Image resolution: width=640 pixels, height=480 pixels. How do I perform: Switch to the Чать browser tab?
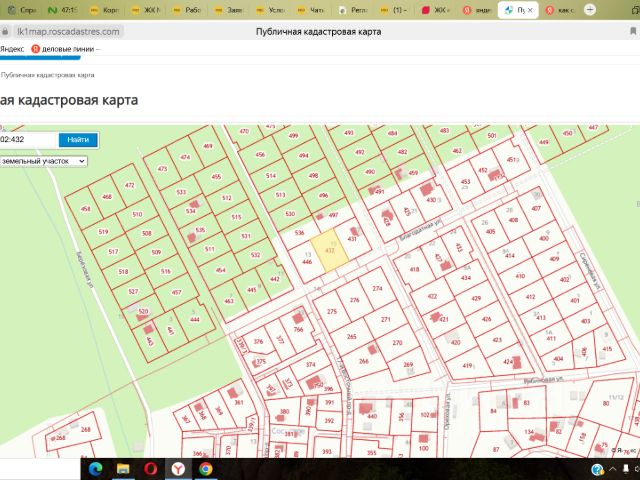[311, 10]
